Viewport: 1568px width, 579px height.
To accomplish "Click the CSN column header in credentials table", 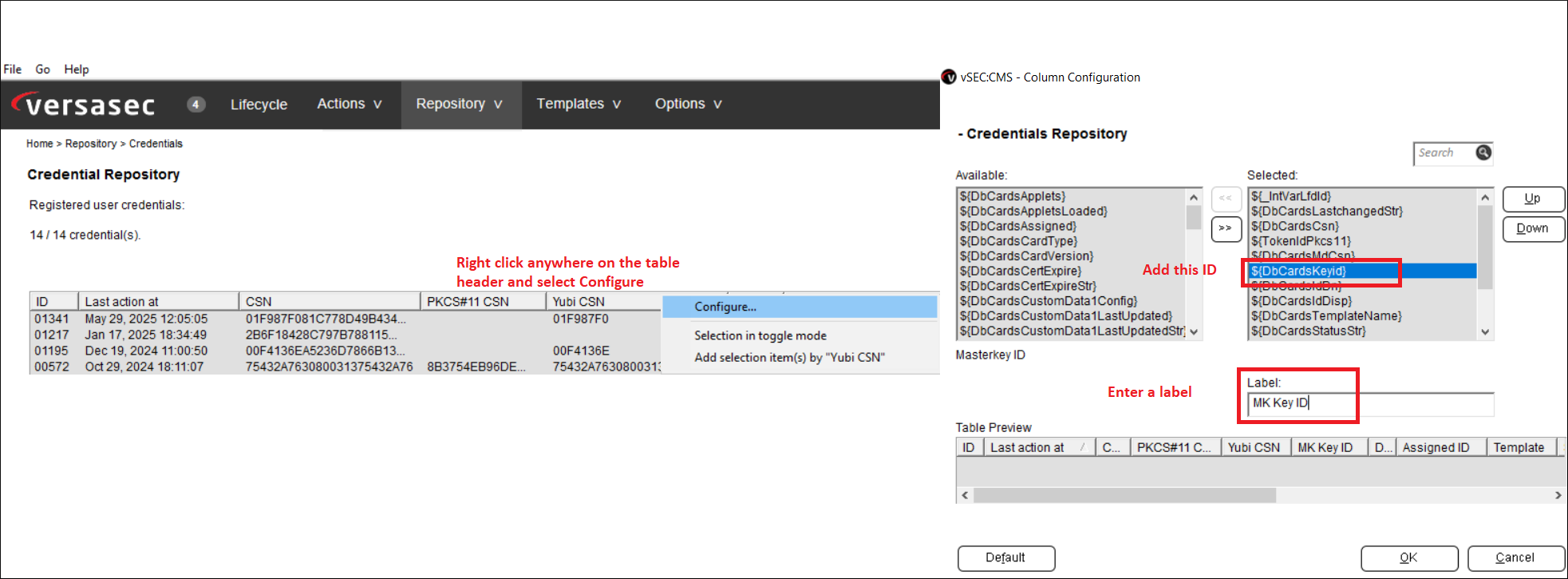I will 329,301.
